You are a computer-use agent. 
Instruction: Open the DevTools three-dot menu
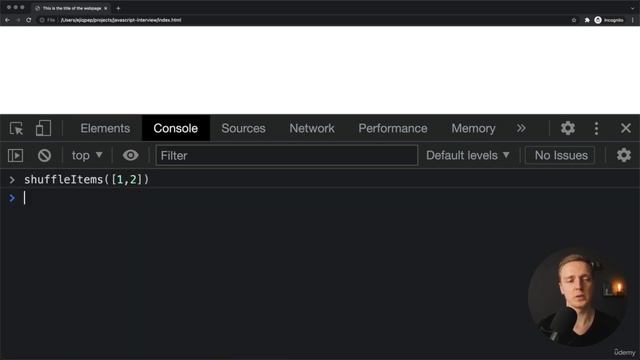(x=596, y=128)
